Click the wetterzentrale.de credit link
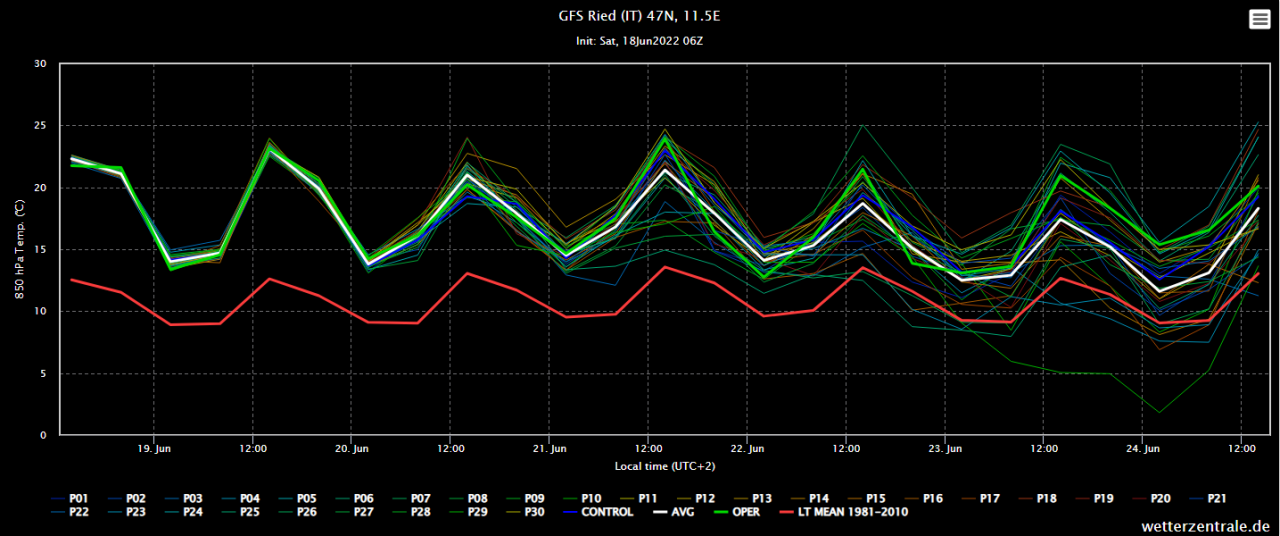The image size is (1280, 536). (1207, 526)
